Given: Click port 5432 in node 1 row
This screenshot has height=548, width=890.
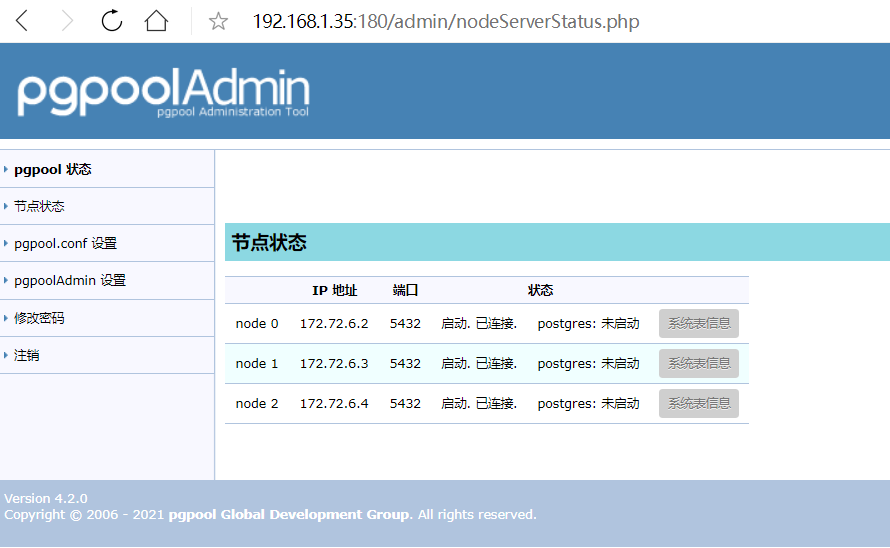Looking at the screenshot, I should (405, 363).
